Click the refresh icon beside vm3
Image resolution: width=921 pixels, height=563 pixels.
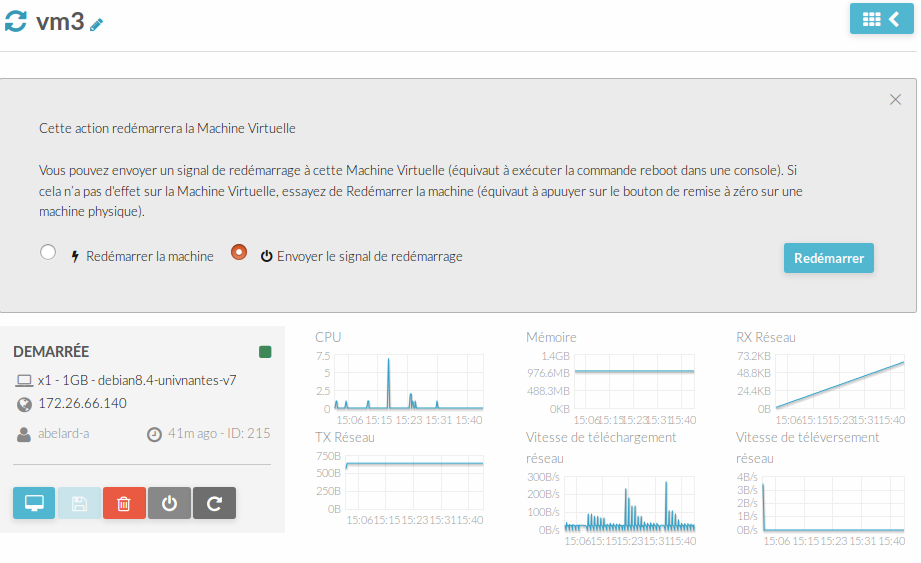16,22
